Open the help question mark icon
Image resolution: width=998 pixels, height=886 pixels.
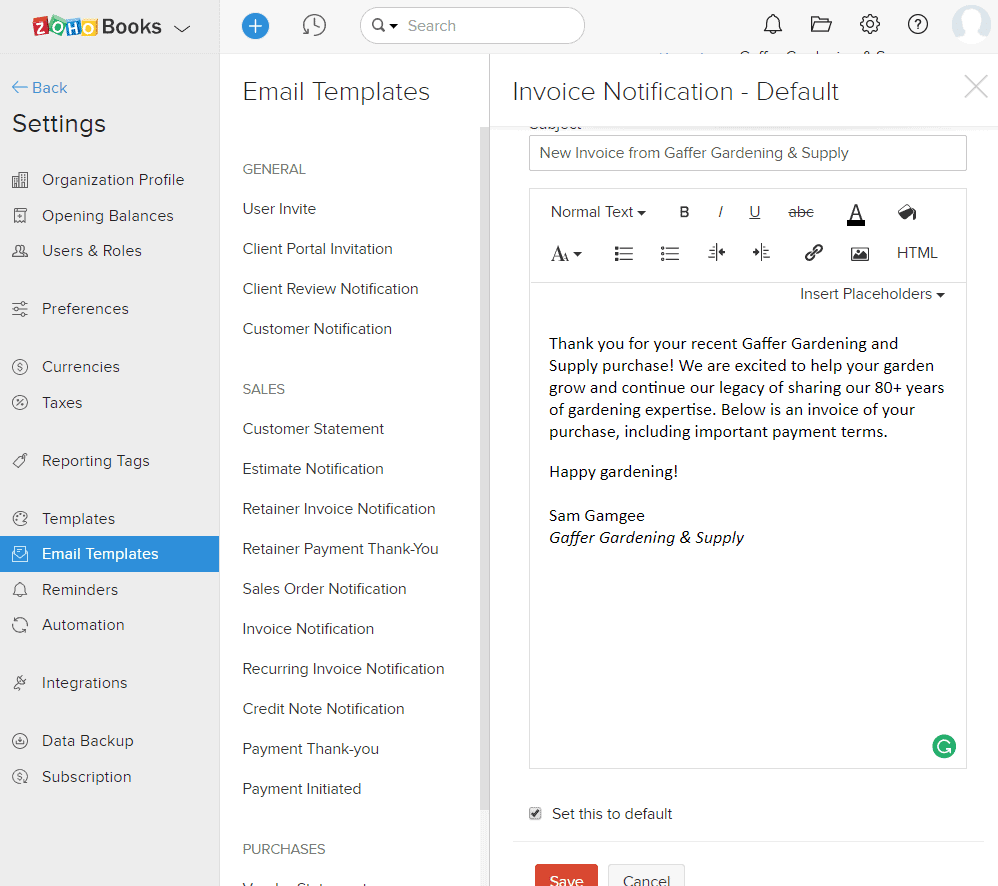click(x=918, y=25)
